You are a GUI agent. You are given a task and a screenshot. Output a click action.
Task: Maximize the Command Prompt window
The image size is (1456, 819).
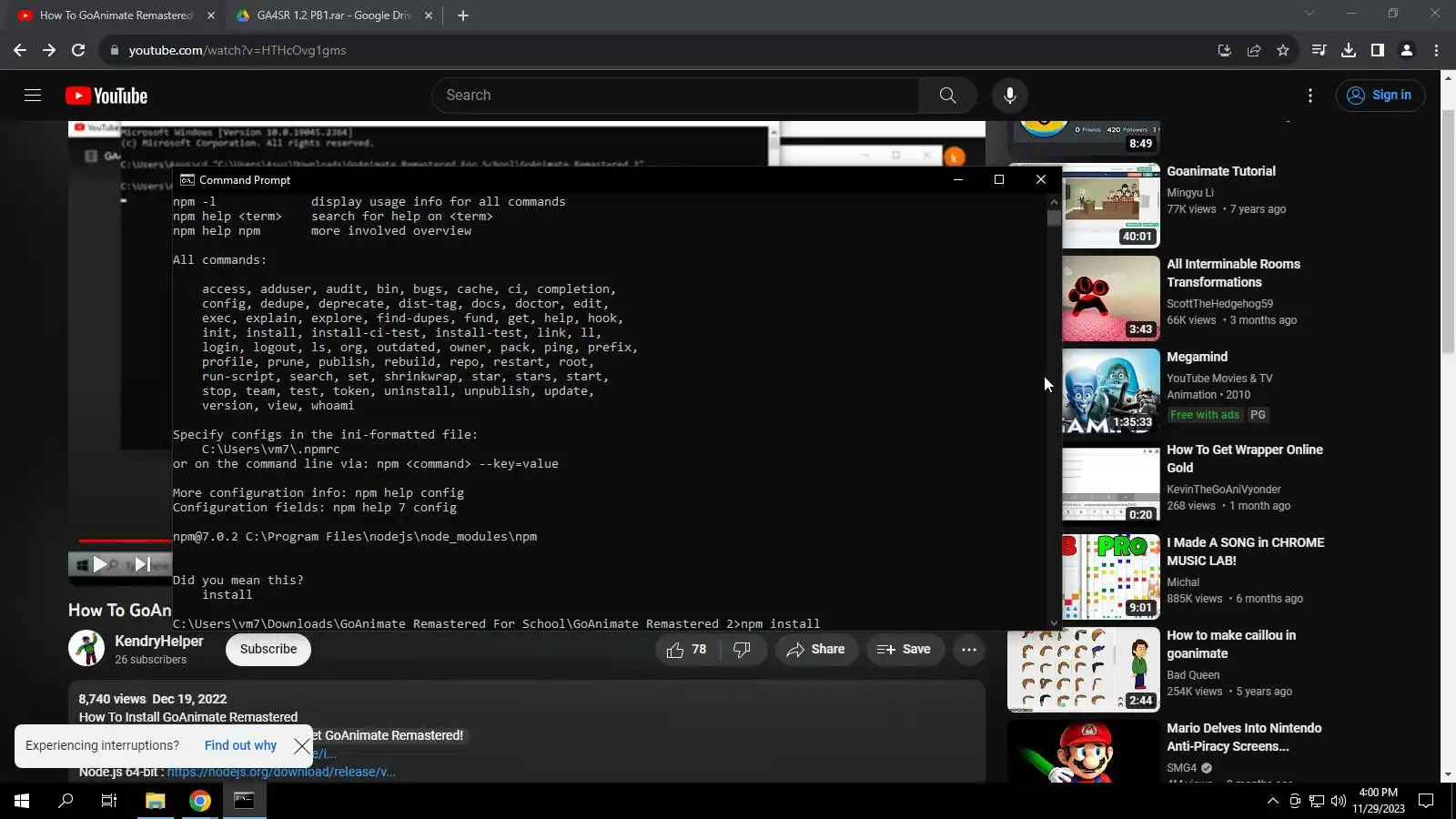point(999,179)
